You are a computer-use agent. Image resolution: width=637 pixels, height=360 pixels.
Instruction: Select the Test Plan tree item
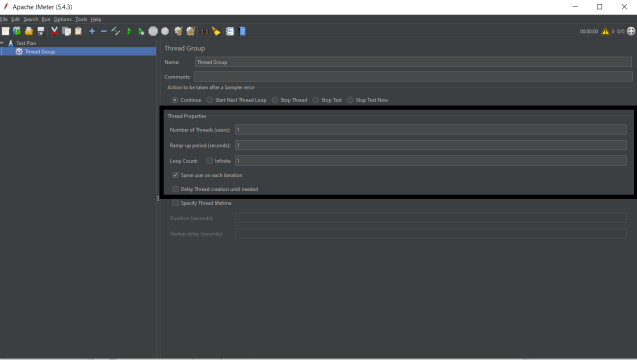pyautogui.click(x=26, y=43)
